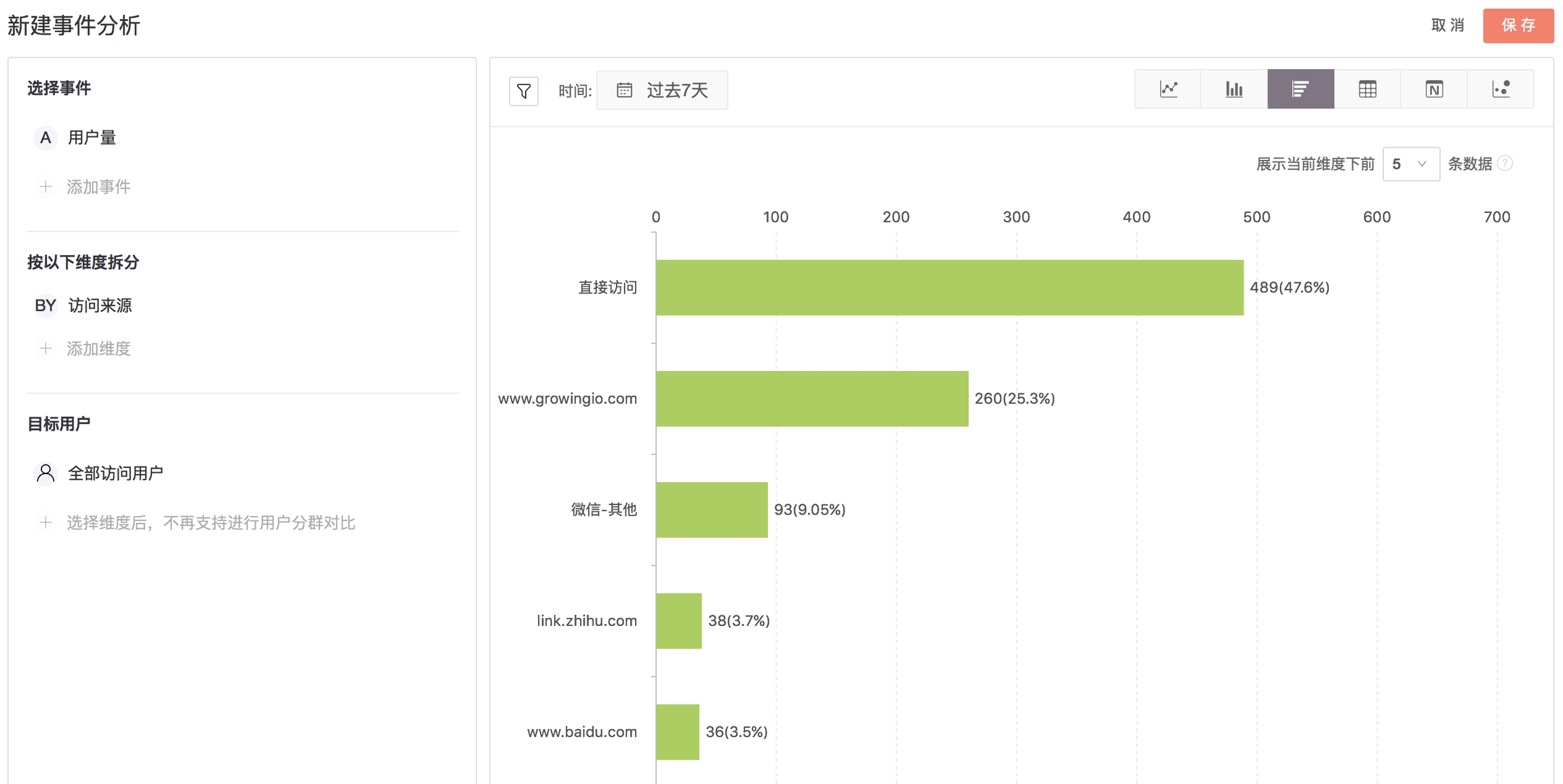Click 添加维度 to add a dimension

98,349
